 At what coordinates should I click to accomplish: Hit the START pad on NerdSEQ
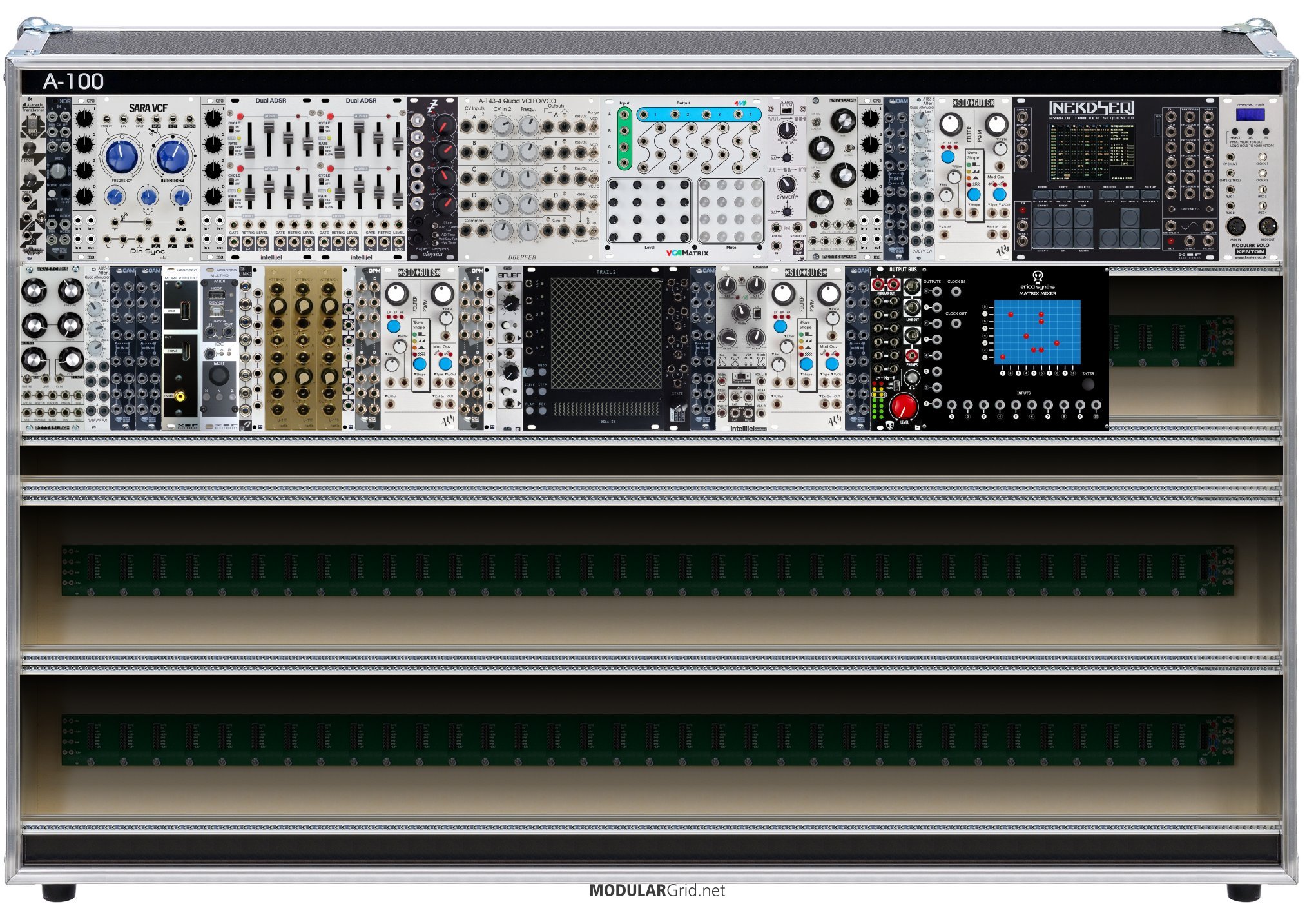[1042, 217]
